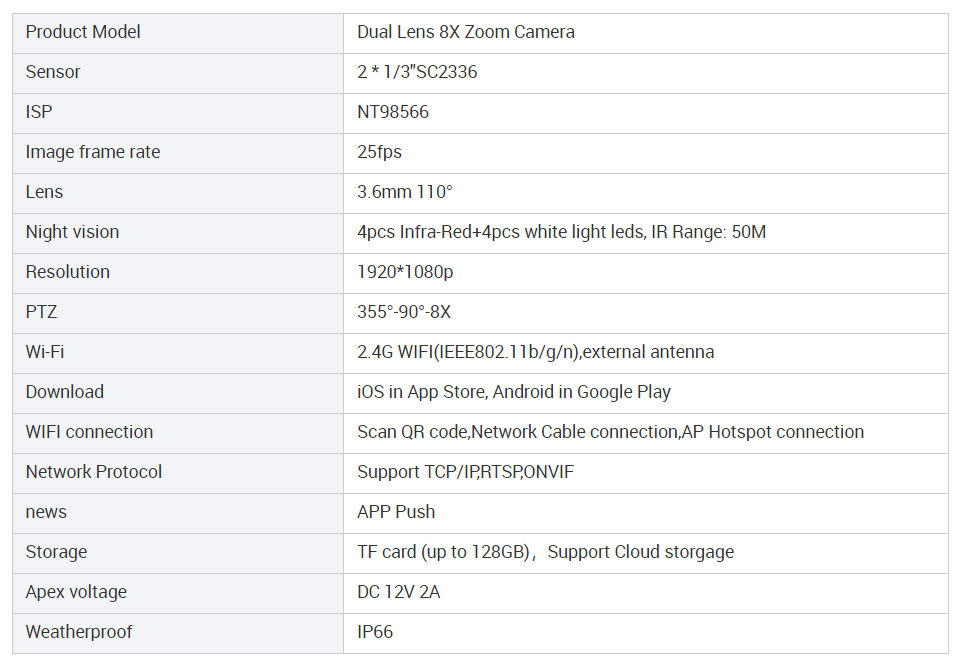Click the iOS in App Store text
Viewport: 976px width, 659px height.
(421, 392)
